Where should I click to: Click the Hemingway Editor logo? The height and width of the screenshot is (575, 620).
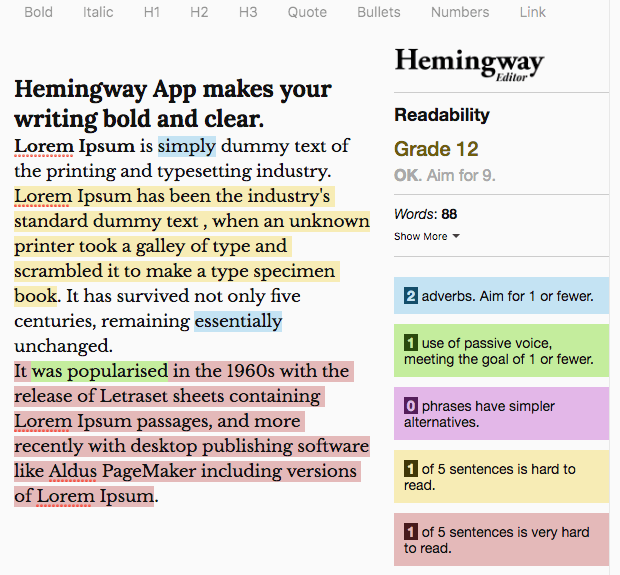click(469, 64)
